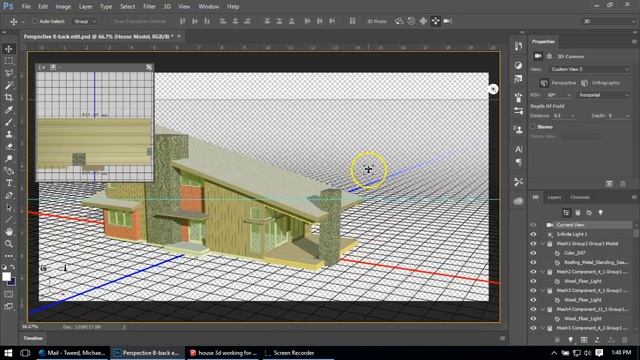Open the FOV value slider dropdown
The width and height of the screenshot is (640, 360).
tap(569, 95)
